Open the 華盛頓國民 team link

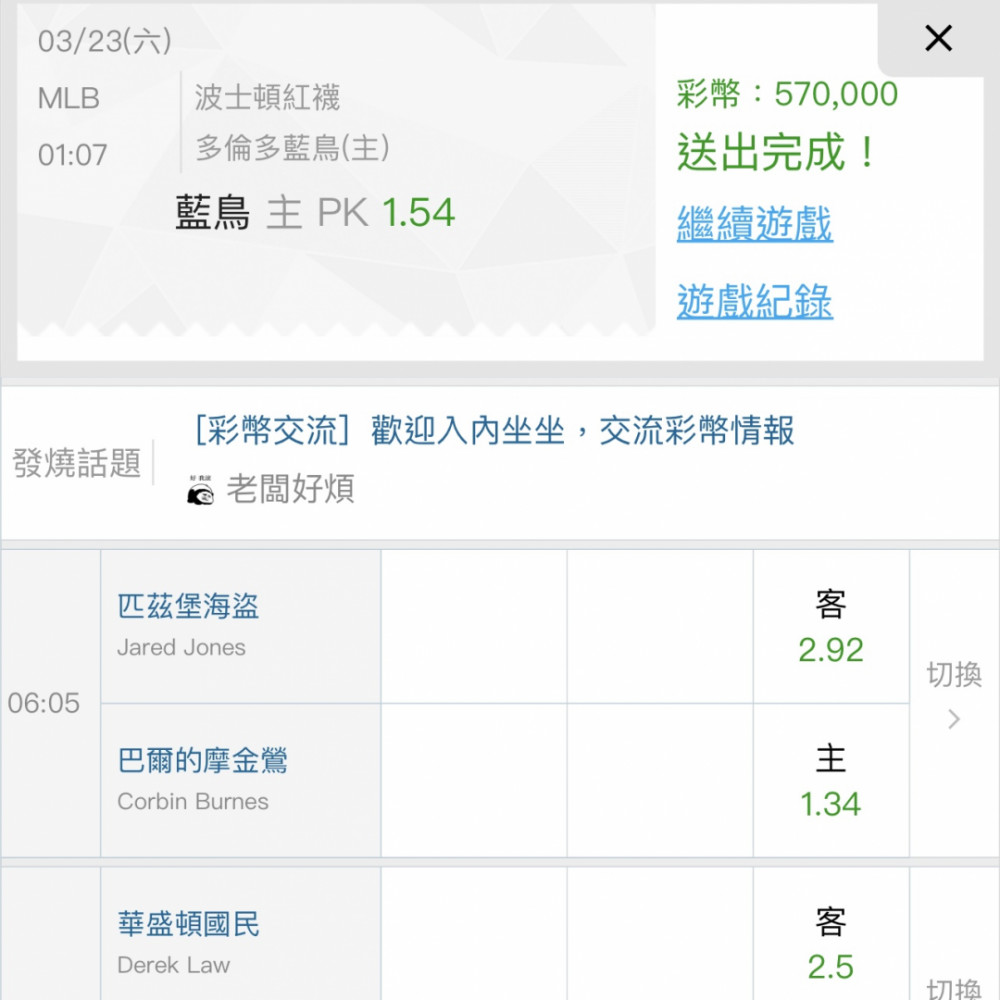coord(188,923)
